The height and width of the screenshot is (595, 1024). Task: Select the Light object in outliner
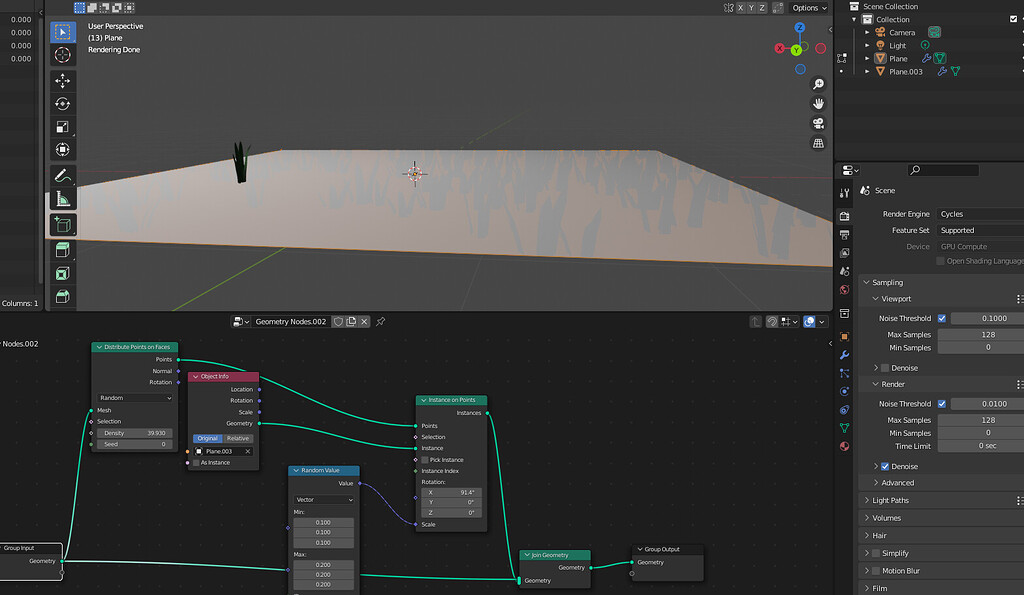point(897,46)
